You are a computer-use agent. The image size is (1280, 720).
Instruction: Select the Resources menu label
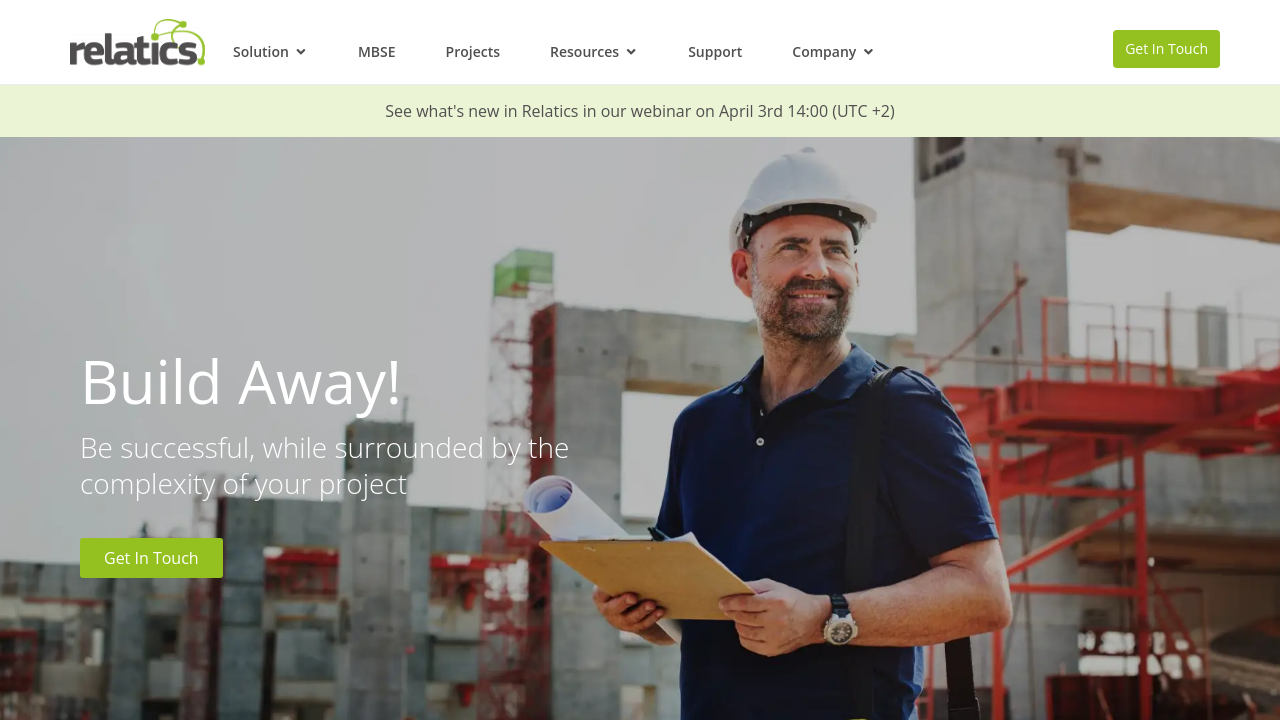click(x=584, y=52)
